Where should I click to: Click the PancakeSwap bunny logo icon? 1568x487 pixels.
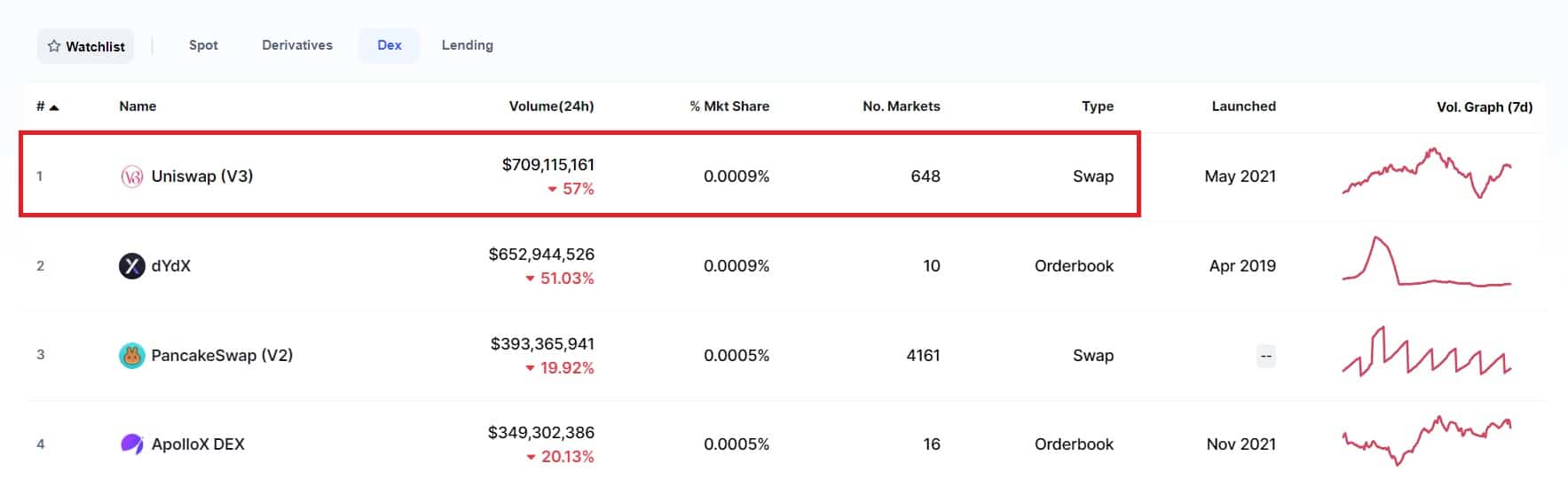tap(131, 356)
